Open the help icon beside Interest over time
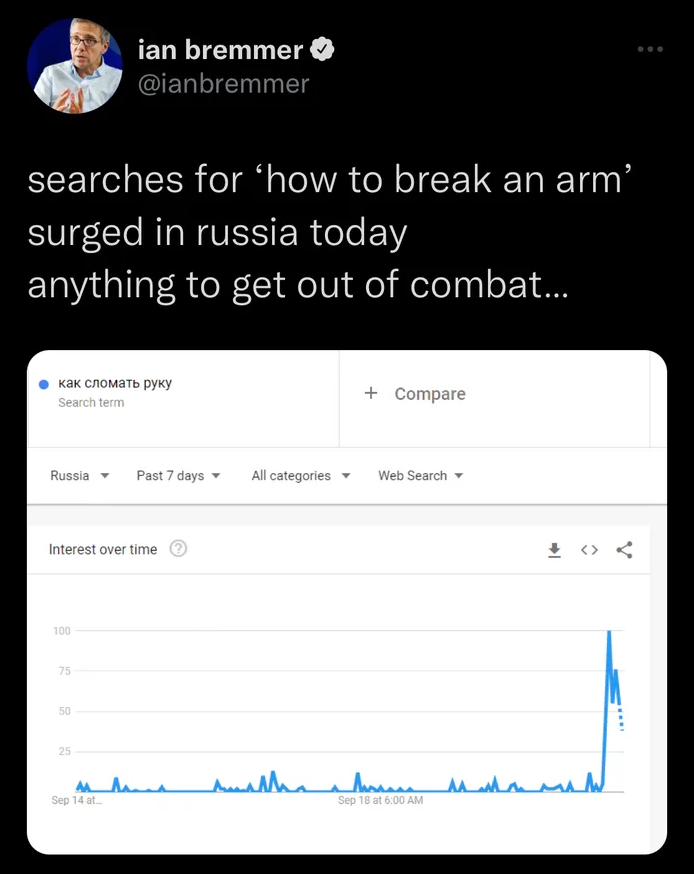Viewport: 694px width, 874px height. tap(178, 548)
